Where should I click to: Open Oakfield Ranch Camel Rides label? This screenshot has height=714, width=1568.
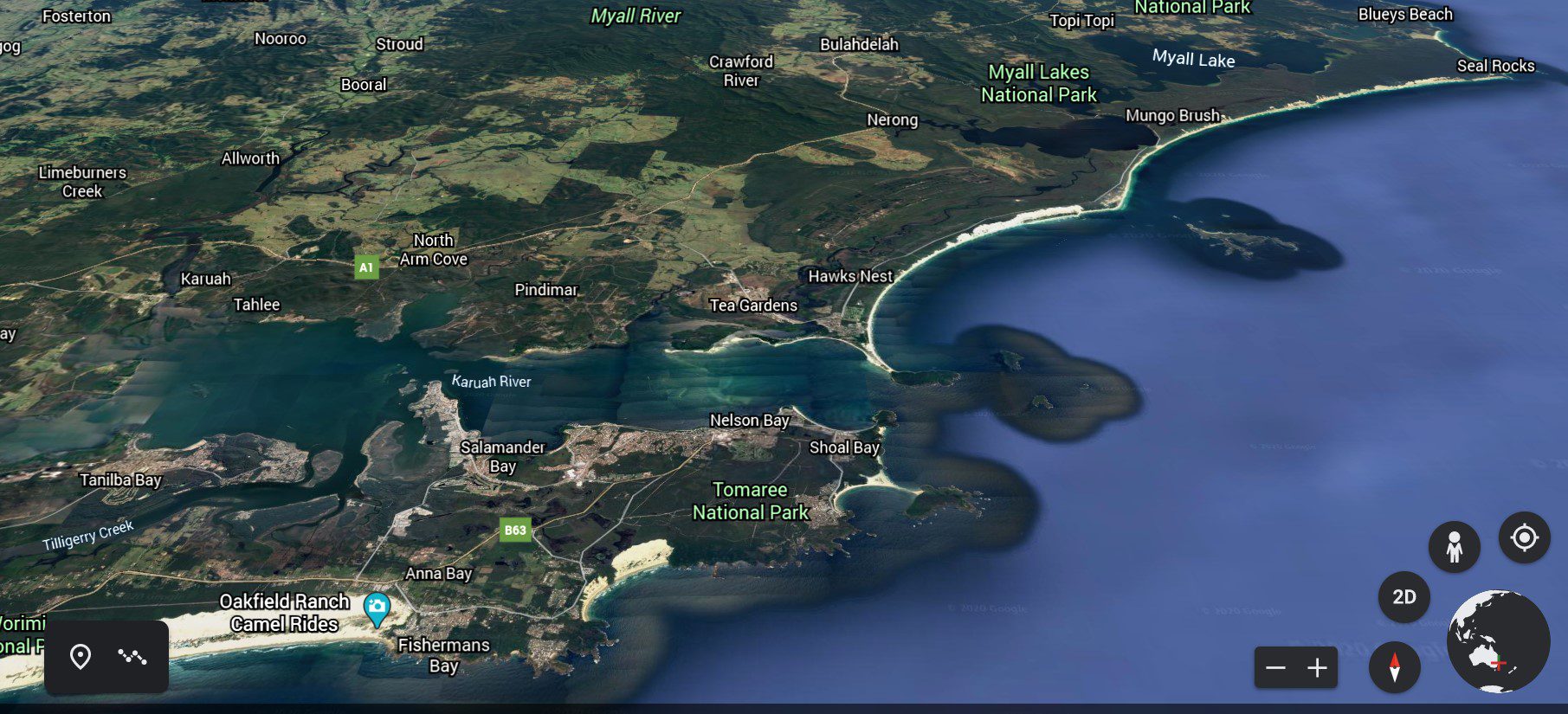[x=284, y=613]
